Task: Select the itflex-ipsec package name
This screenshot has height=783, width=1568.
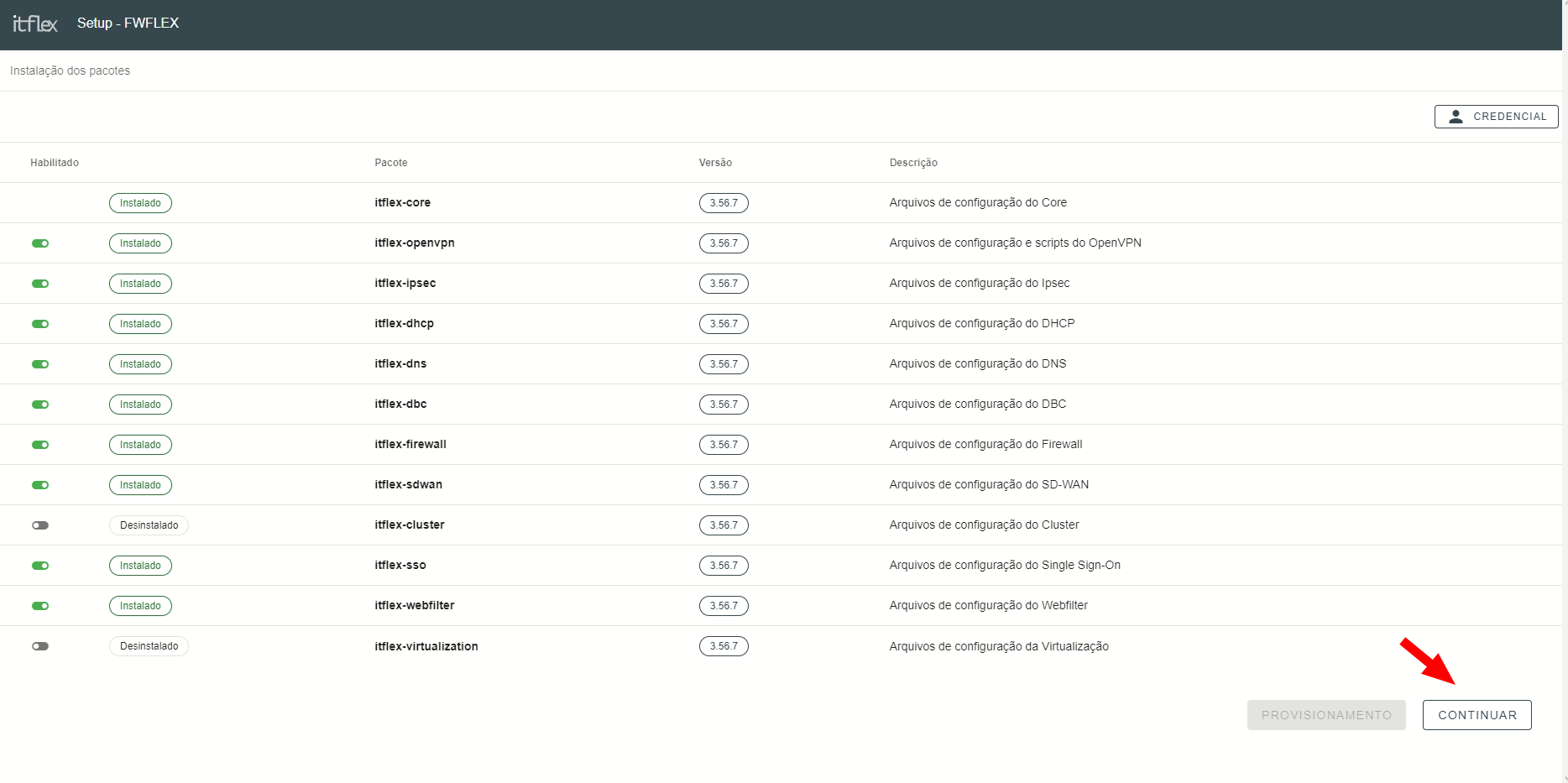Action: coord(405,283)
